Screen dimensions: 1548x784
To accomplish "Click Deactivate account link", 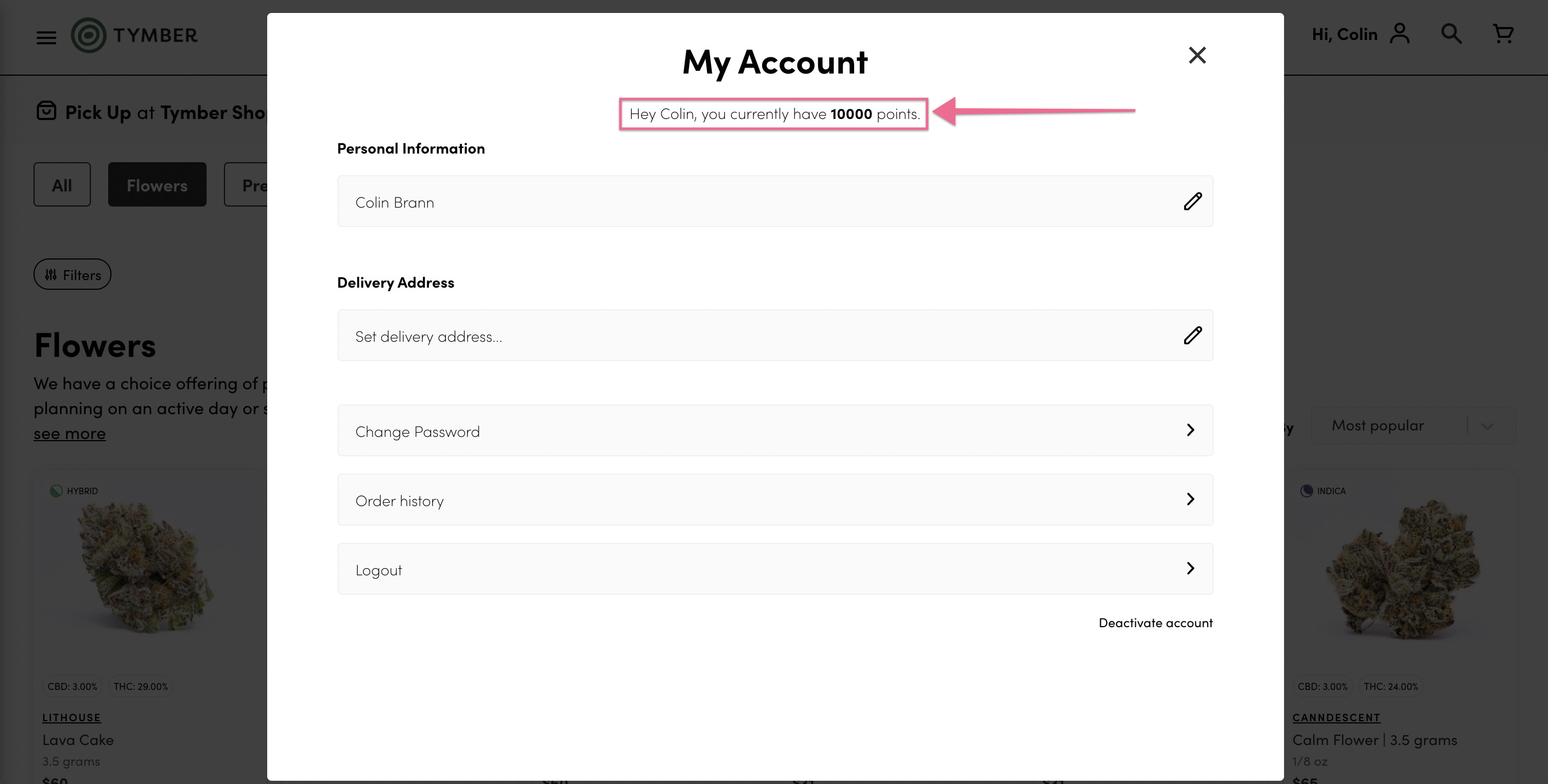I will click(1156, 623).
